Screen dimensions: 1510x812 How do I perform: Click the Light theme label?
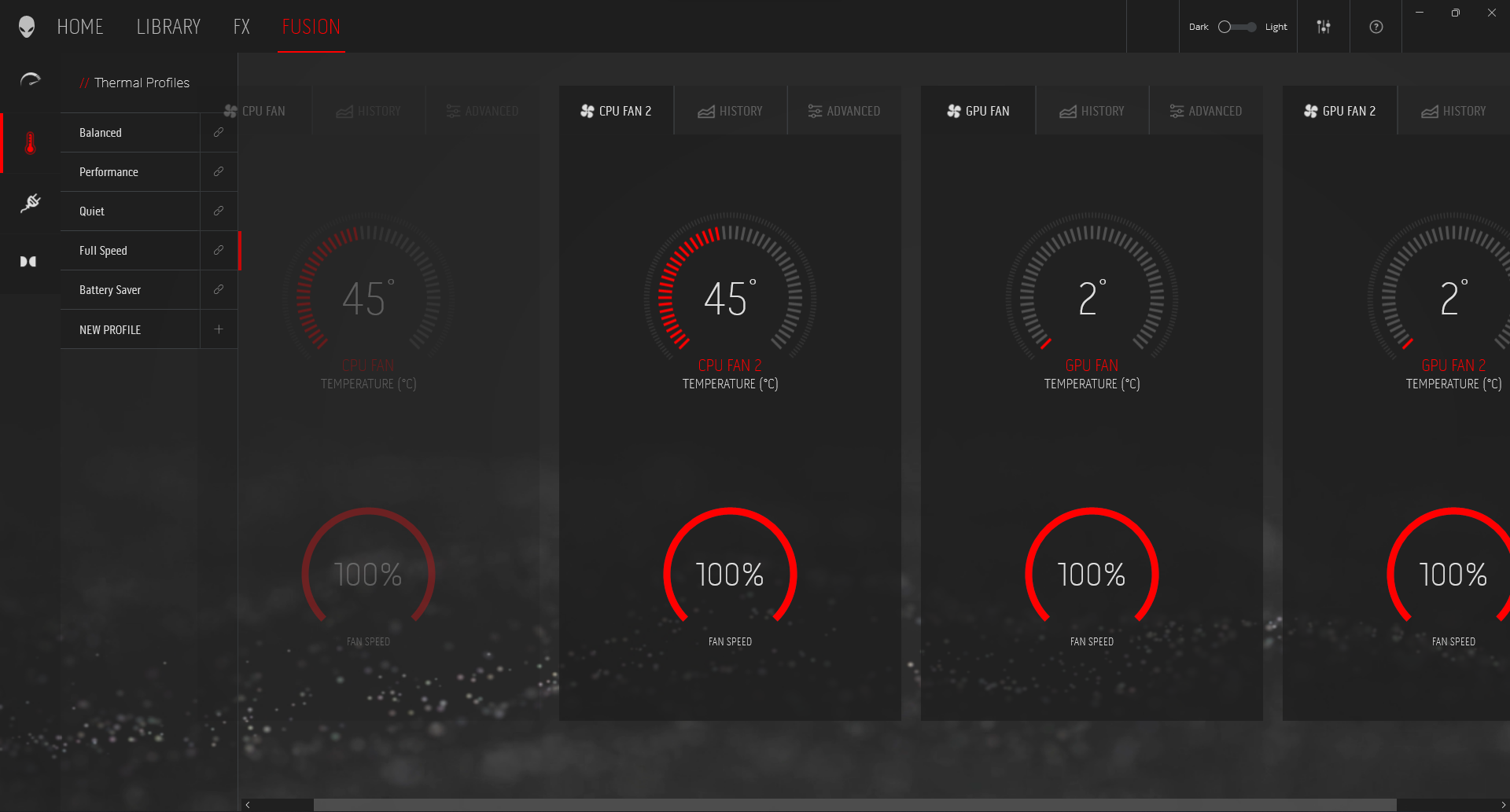[1276, 27]
